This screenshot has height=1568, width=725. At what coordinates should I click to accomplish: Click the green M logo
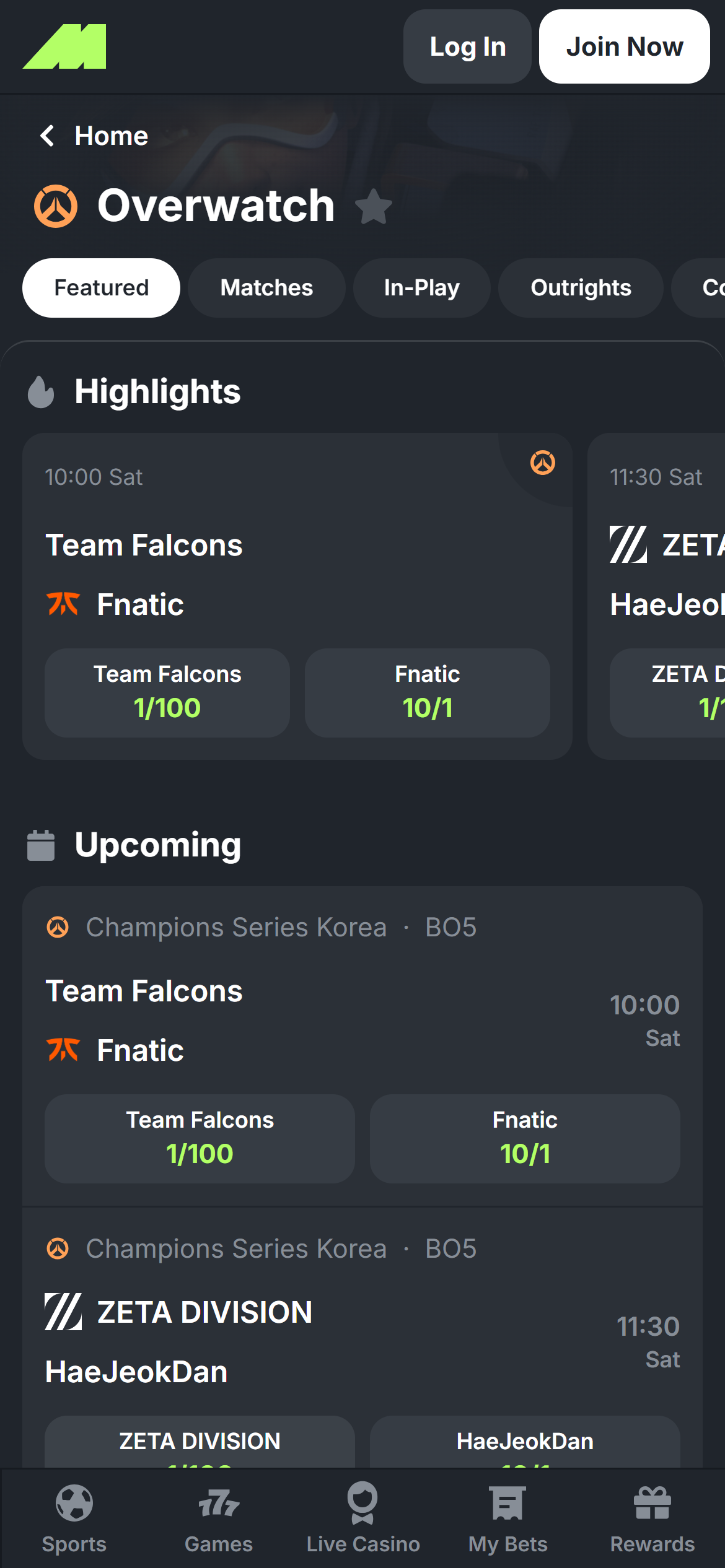pyautogui.click(x=64, y=46)
